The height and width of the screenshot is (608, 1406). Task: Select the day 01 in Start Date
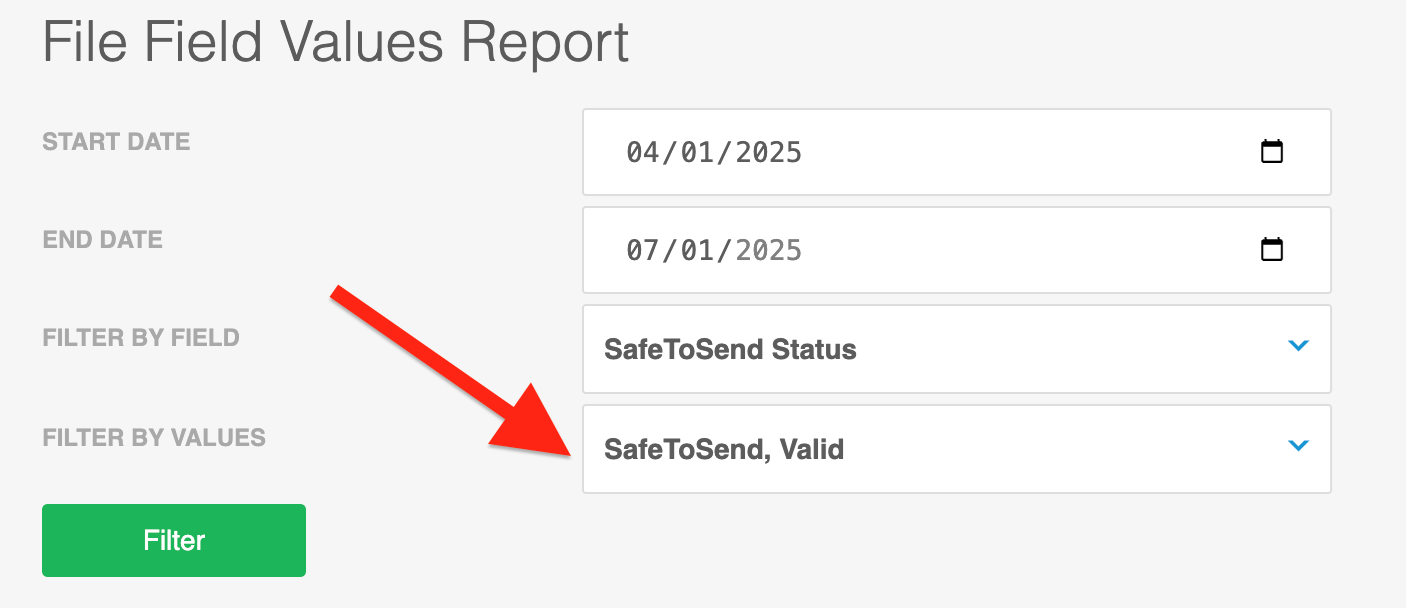[x=698, y=152]
